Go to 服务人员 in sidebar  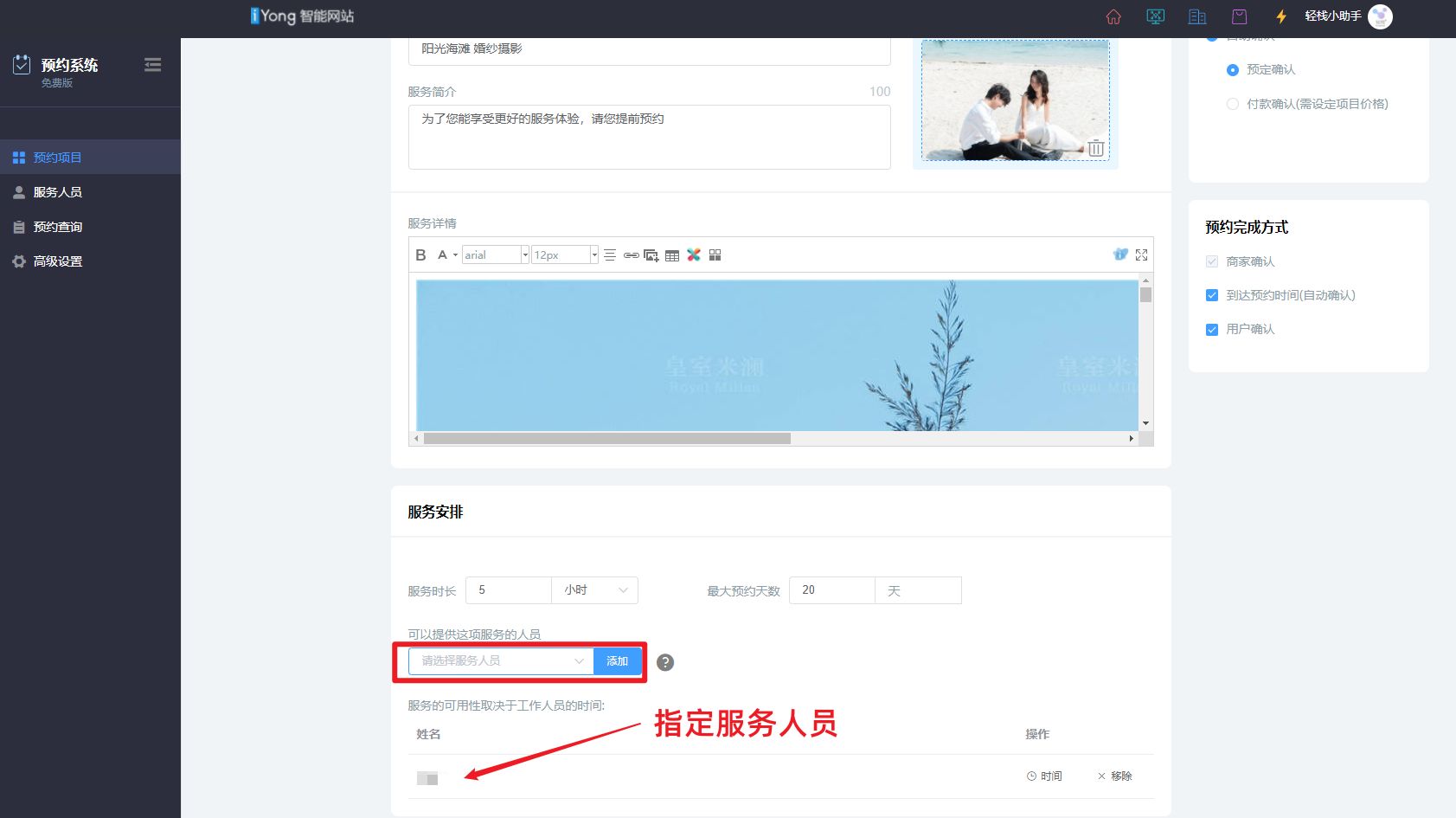pos(90,192)
